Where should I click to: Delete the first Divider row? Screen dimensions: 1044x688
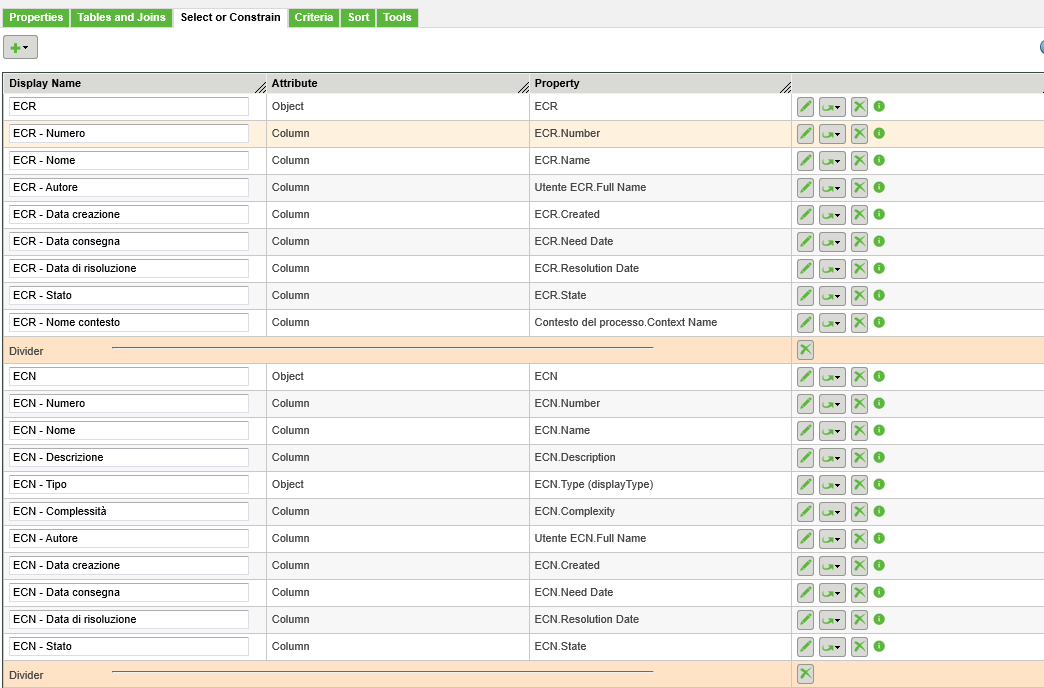tap(805, 349)
